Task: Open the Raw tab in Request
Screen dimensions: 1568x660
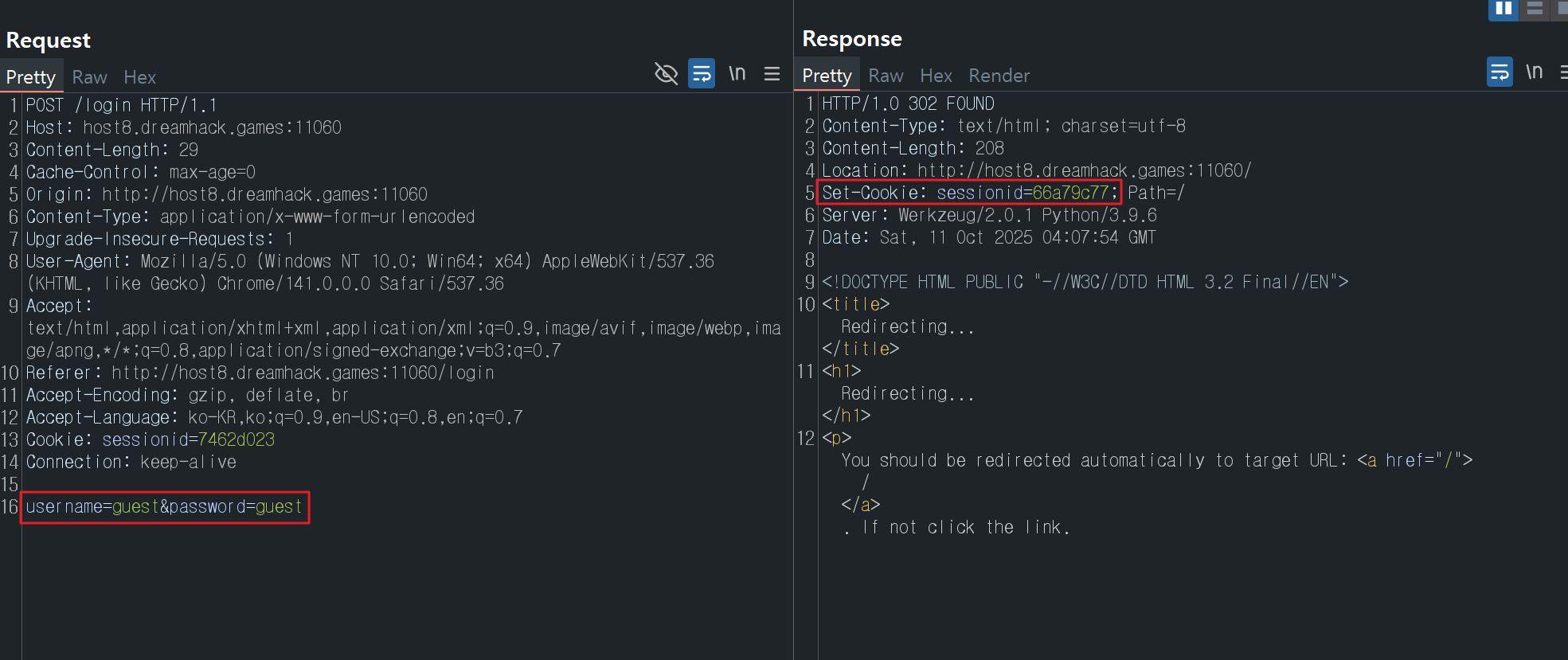Action: coord(89,77)
